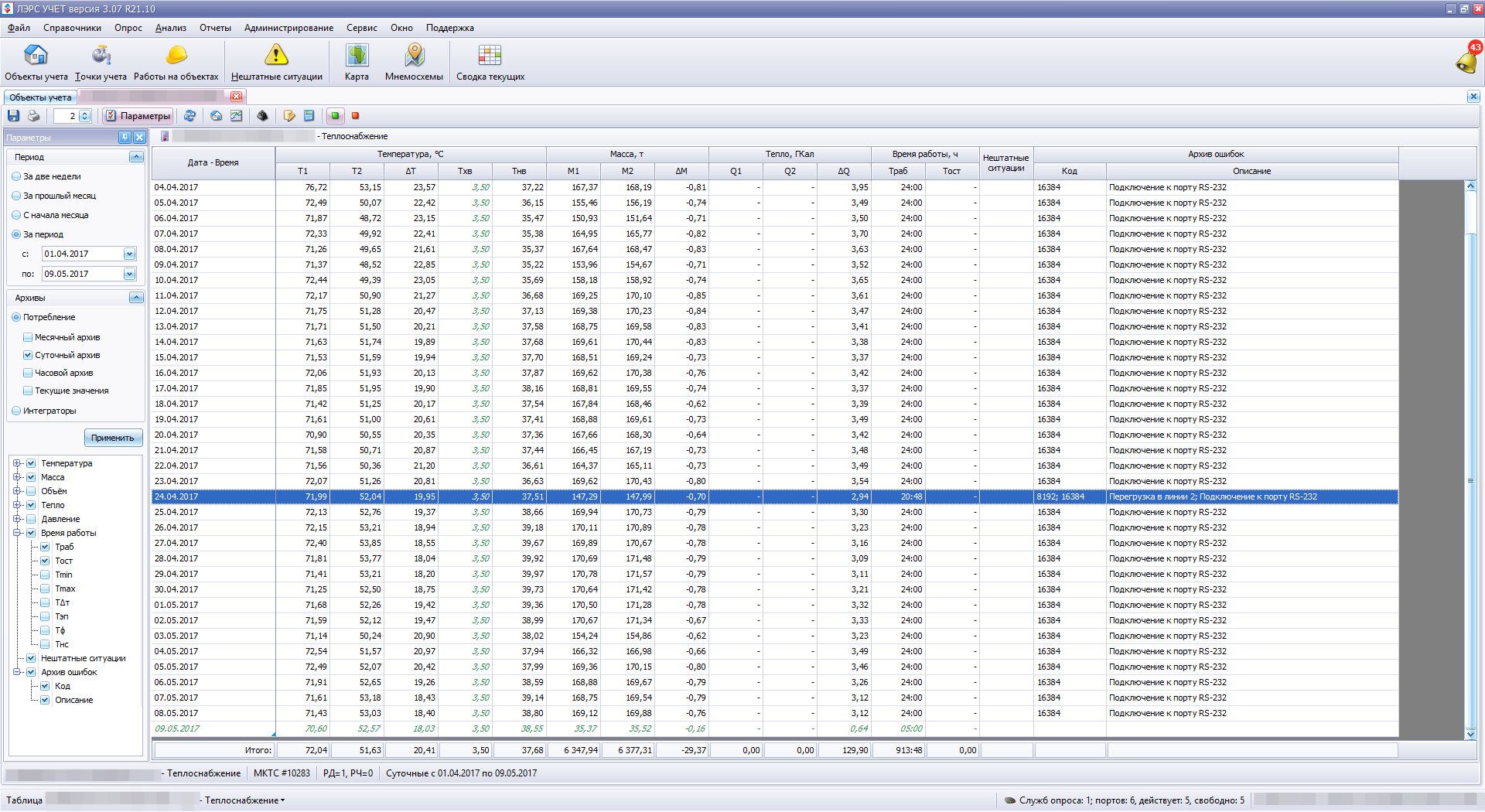Open the chart graph icon
Viewport: 1485px width, 812px height.
pyautogui.click(x=236, y=116)
